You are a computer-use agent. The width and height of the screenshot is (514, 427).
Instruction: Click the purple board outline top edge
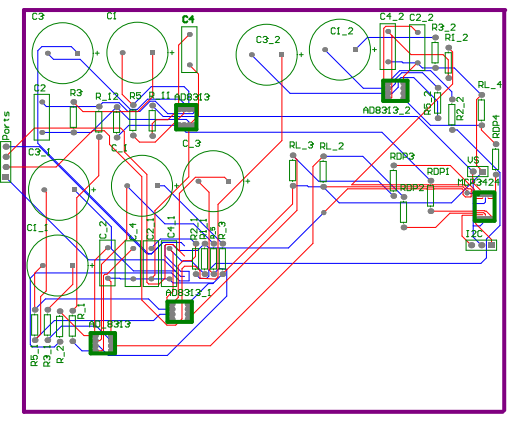click(x=264, y=11)
